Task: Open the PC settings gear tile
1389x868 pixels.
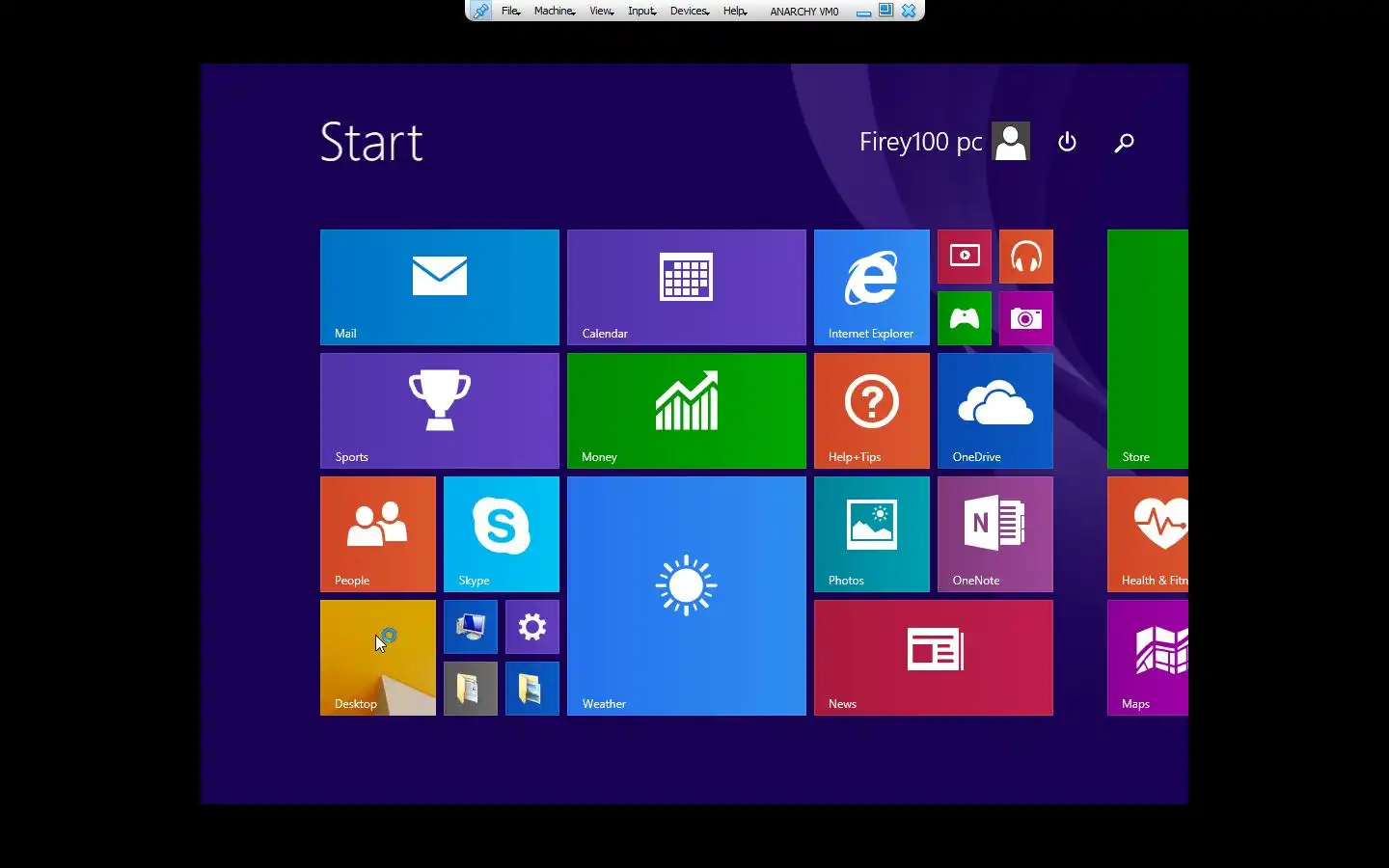Action: pos(532,627)
